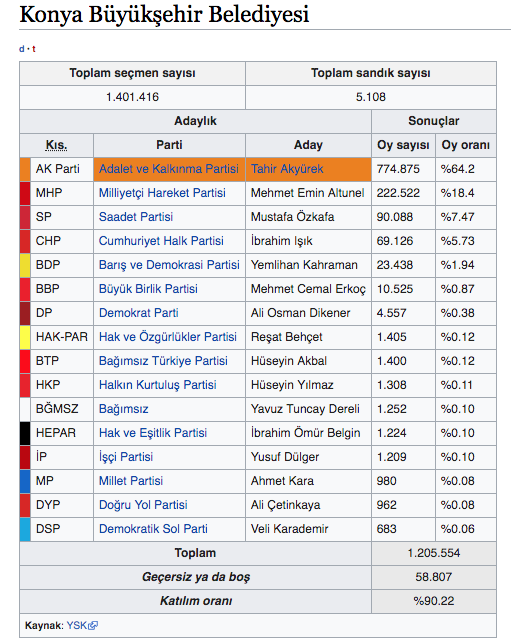
Task: Open Millet Partisi link
Action: [x=131, y=481]
